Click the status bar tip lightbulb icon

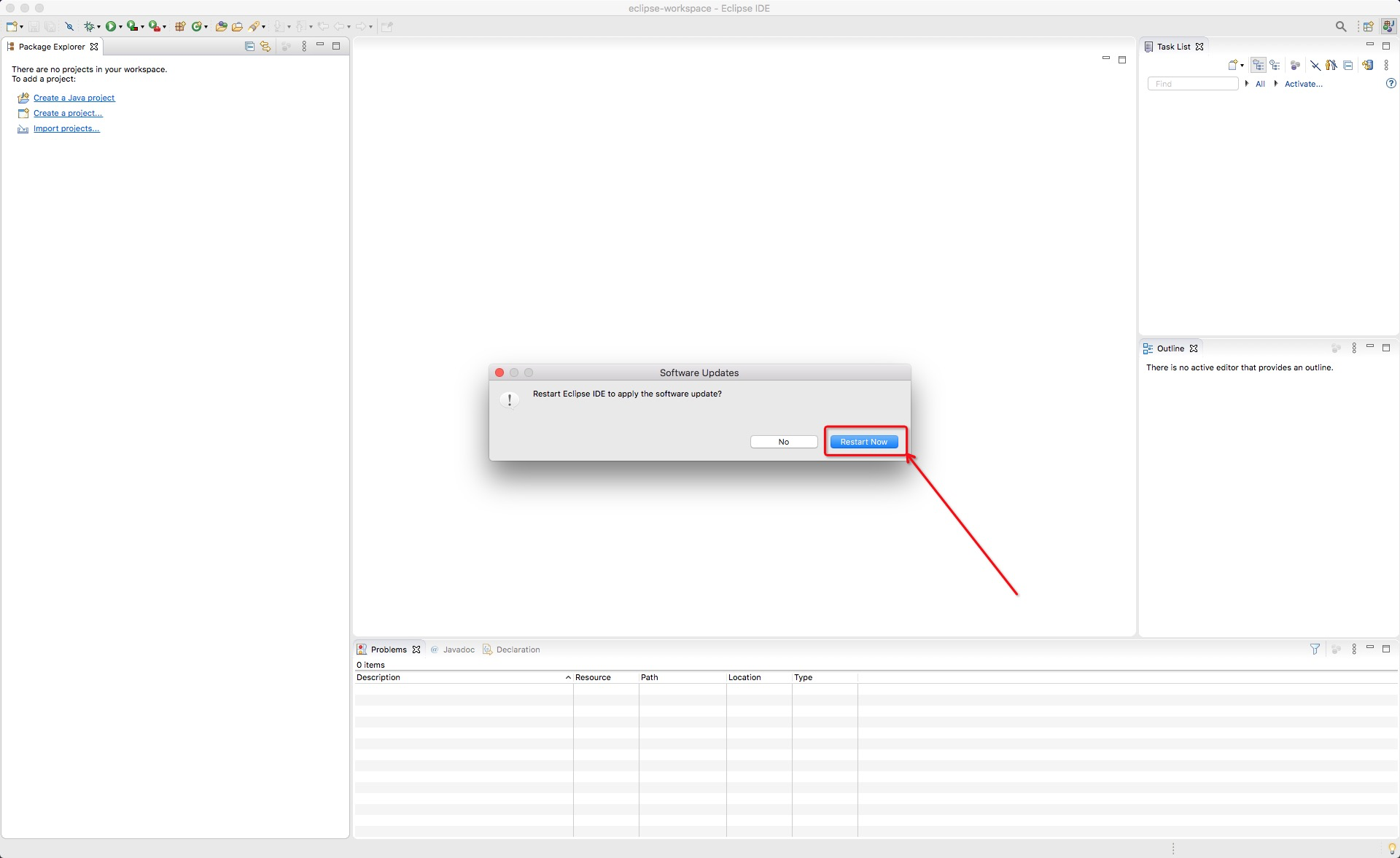tap(1392, 849)
